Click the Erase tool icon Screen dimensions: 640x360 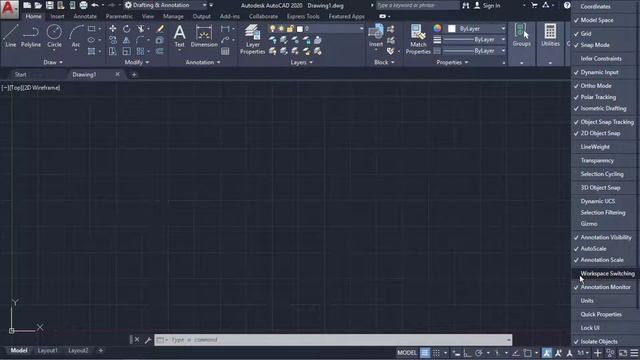[160, 29]
